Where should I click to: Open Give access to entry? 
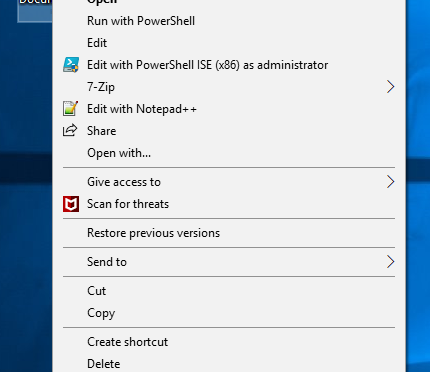[x=229, y=182]
